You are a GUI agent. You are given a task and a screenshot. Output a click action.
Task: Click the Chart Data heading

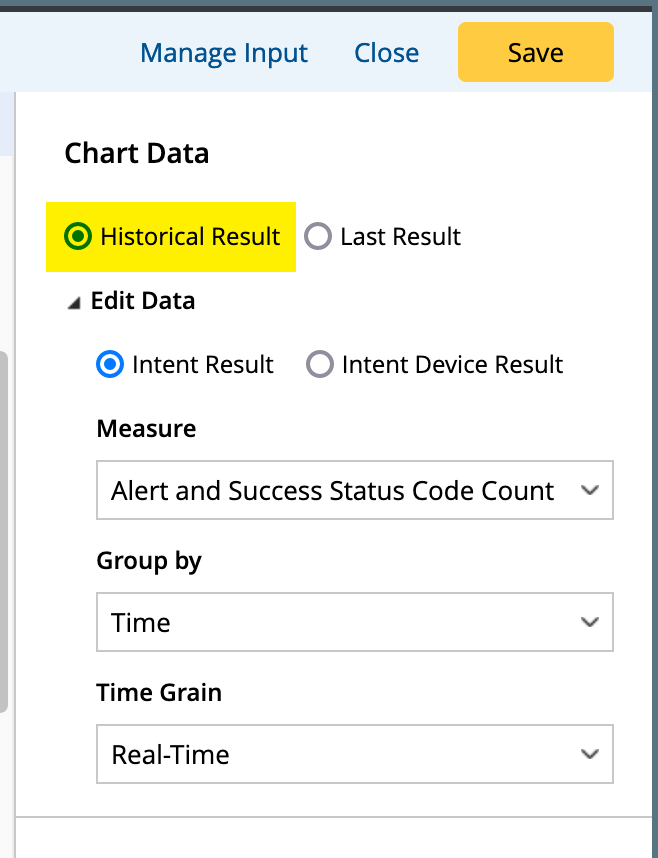[x=137, y=153]
